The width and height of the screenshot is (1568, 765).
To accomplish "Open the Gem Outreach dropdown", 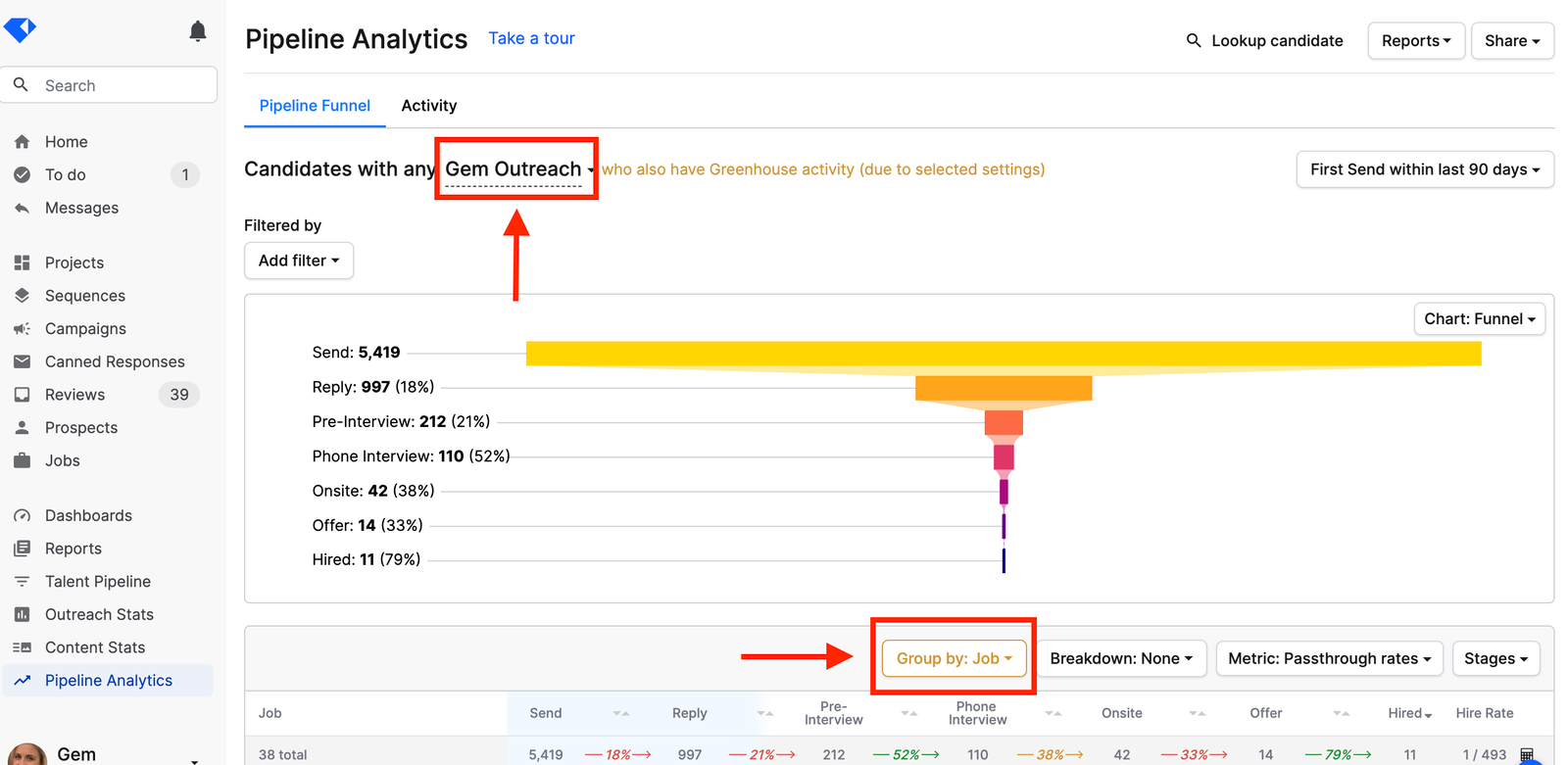I will point(518,169).
